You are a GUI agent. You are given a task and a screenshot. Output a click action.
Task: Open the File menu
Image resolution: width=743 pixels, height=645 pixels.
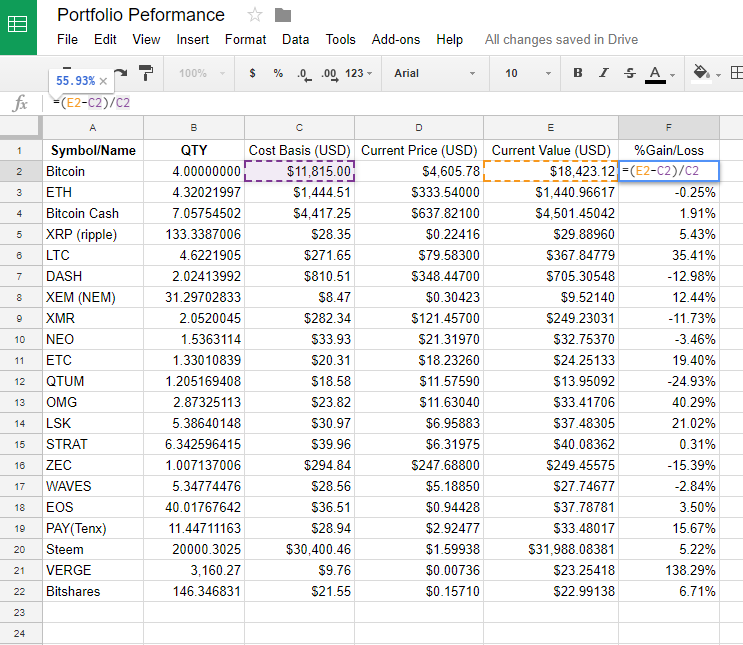click(x=67, y=39)
